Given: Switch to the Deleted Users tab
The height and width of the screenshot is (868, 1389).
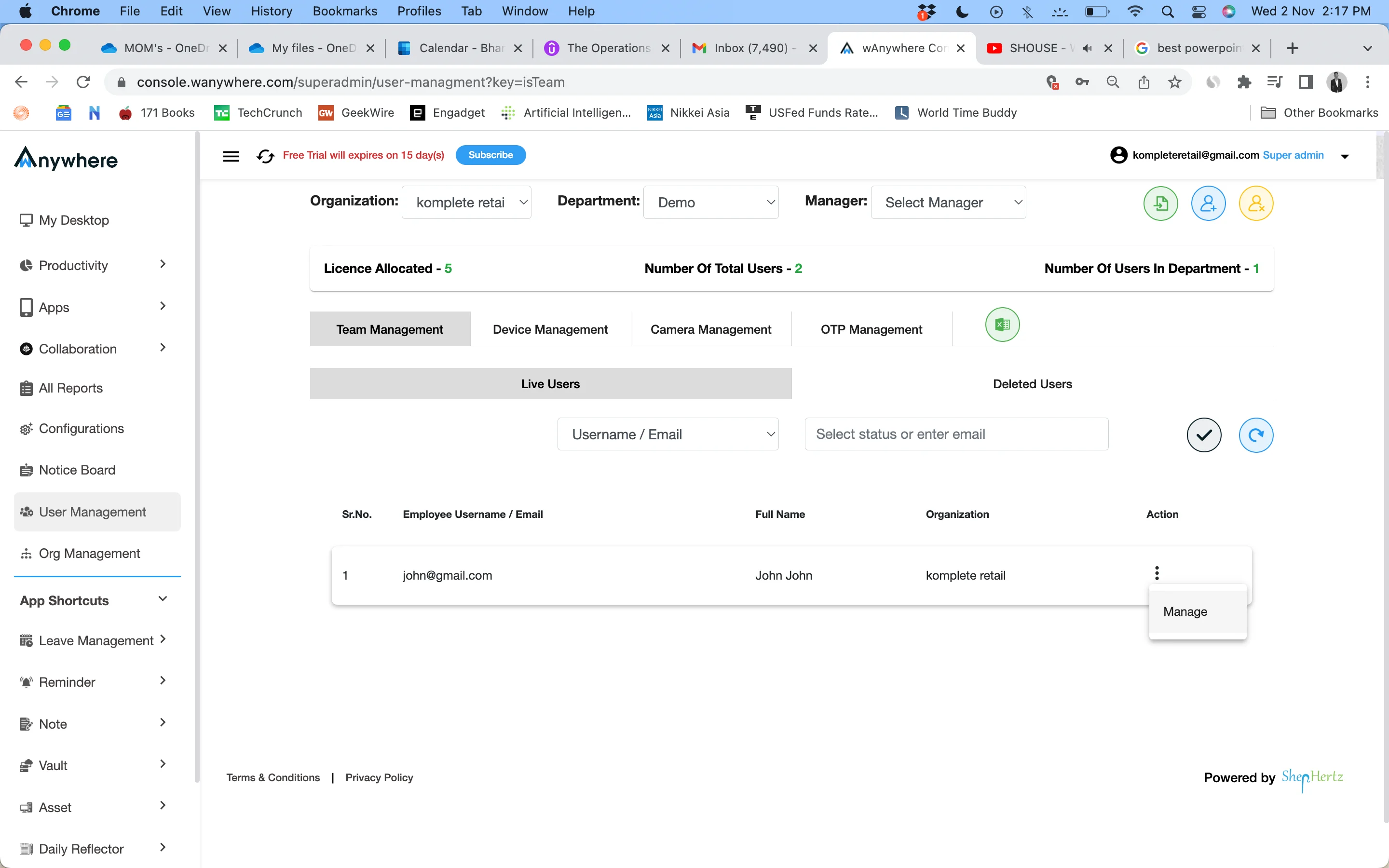Looking at the screenshot, I should point(1032,383).
